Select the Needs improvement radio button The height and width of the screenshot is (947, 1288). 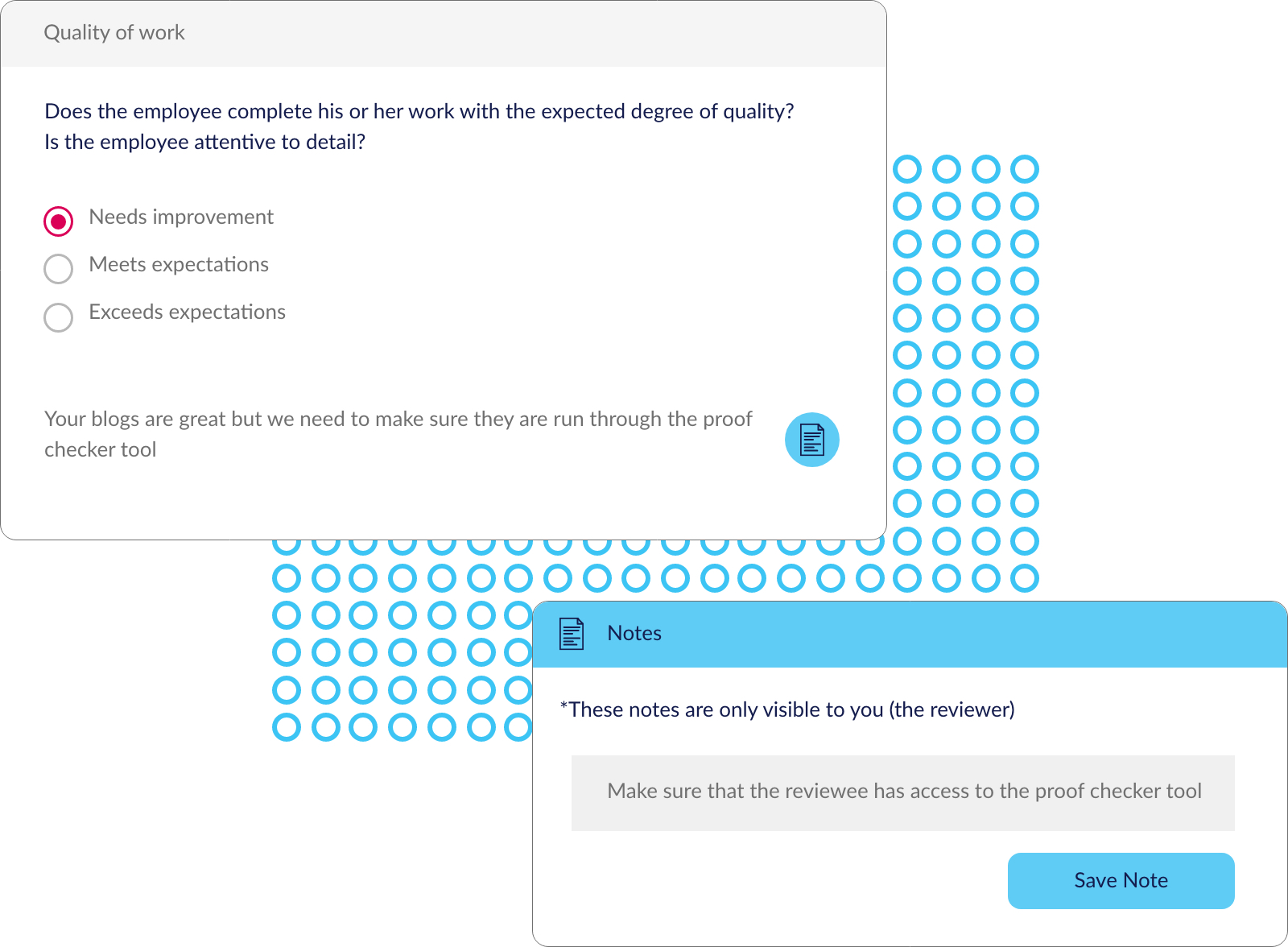[58, 221]
